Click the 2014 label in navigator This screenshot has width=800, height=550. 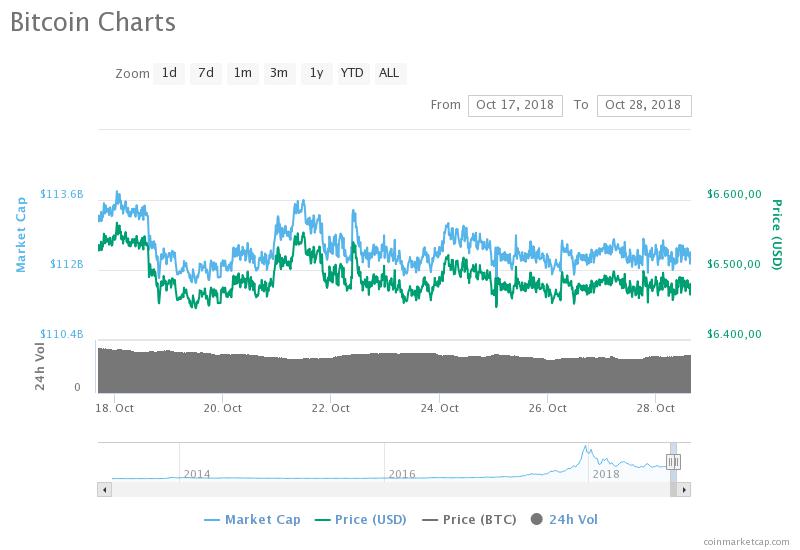(197, 474)
